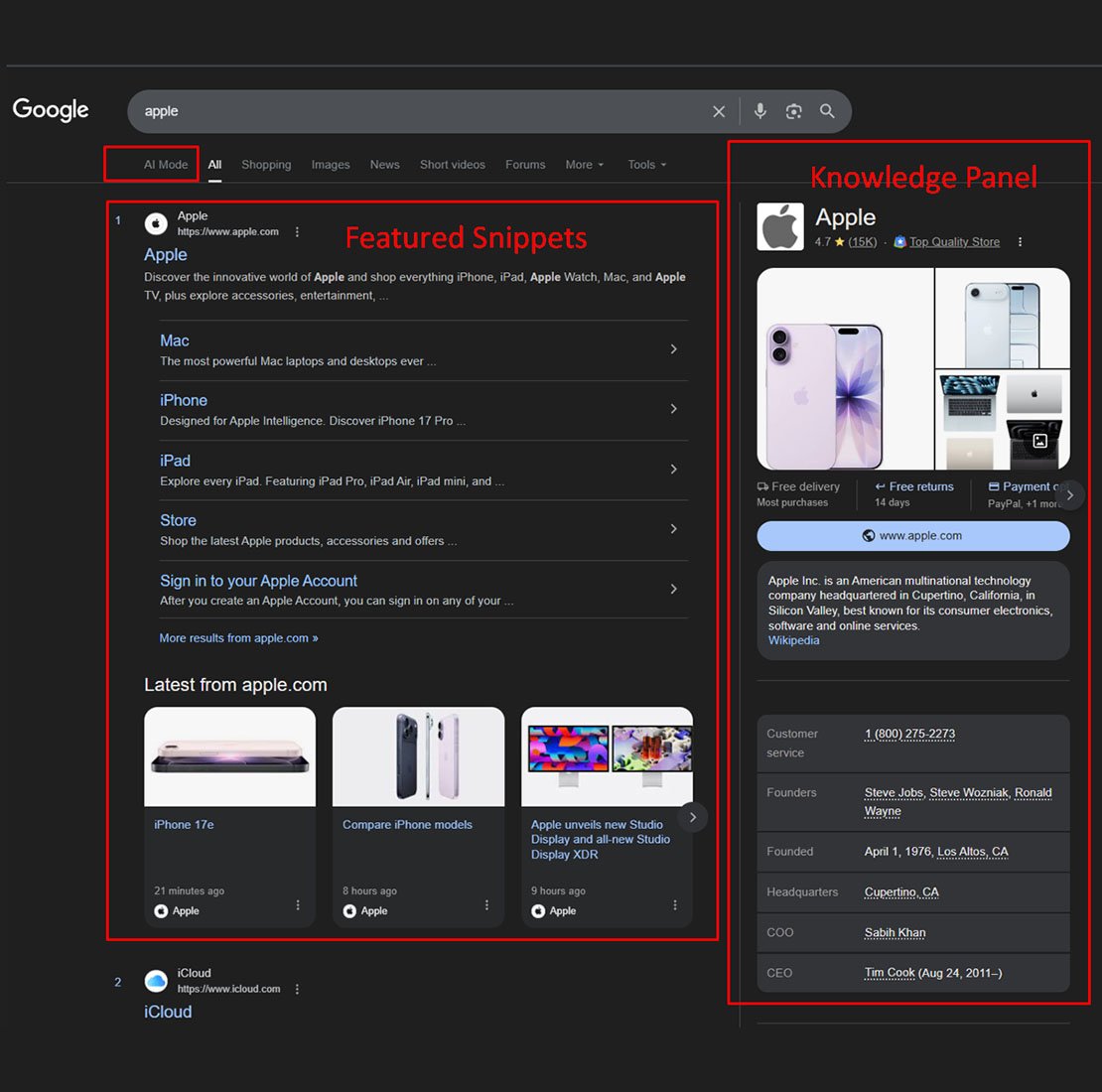Click the microphone icon for voice search
Viewport: 1102px width, 1092px height.
[760, 110]
